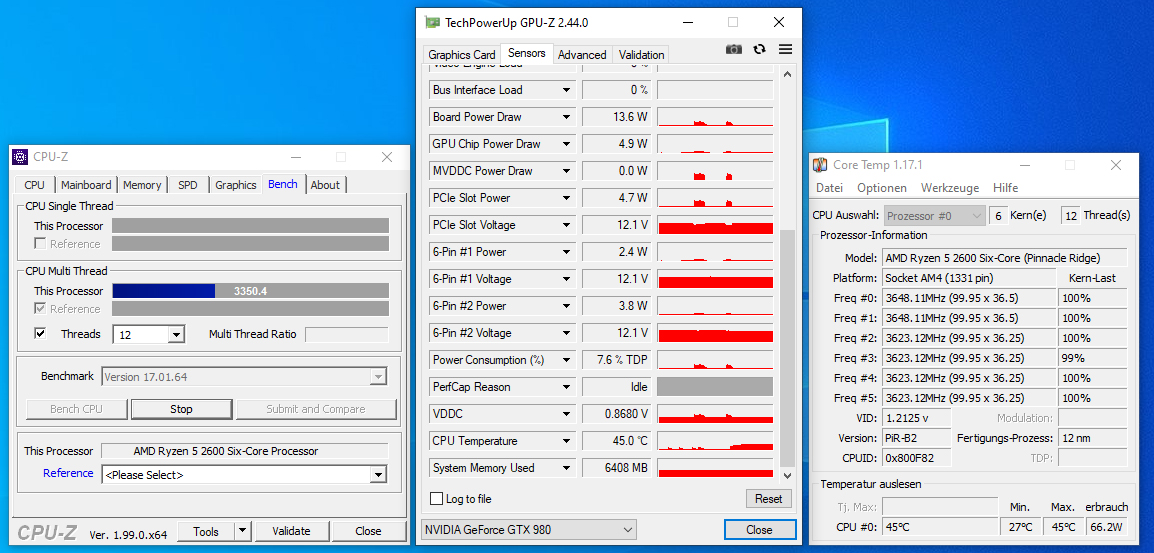Click the GPU-Z sensors scrollbar thumb
This screenshot has width=1154, height=553.
point(787,346)
